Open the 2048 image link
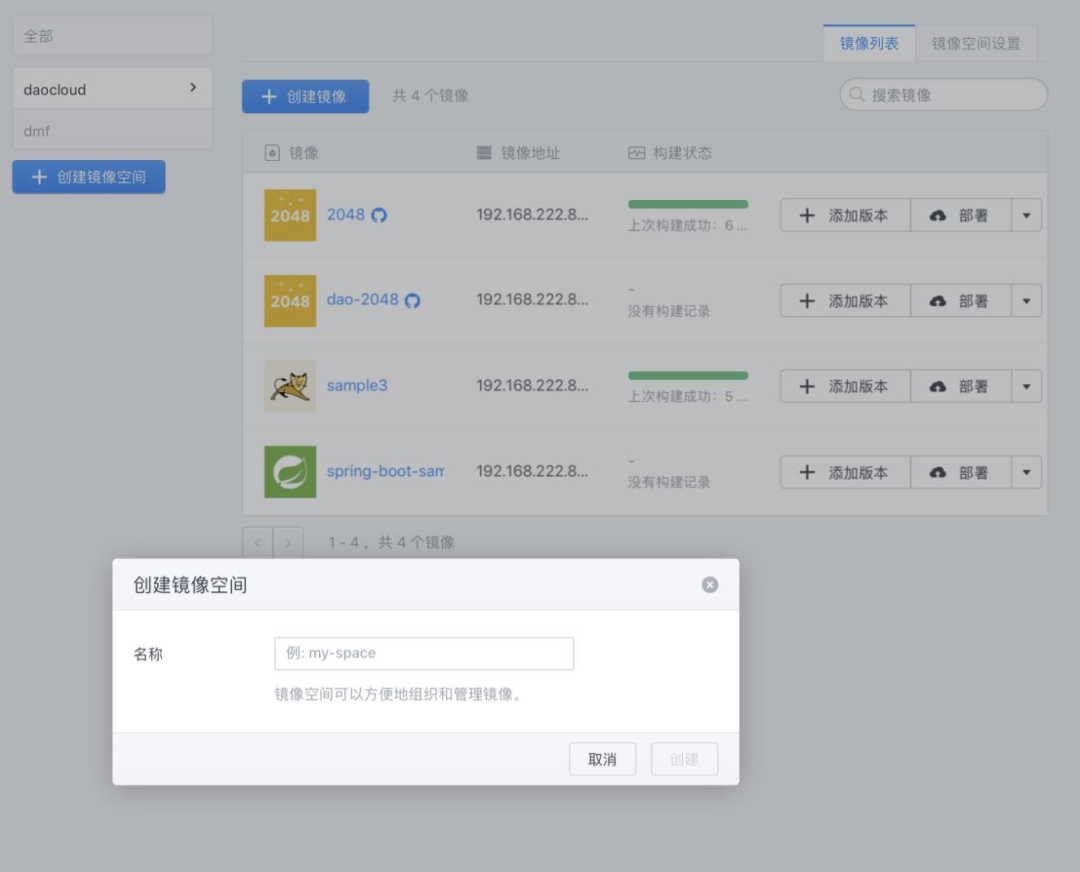Viewport: 1080px width, 872px height. tap(346, 214)
